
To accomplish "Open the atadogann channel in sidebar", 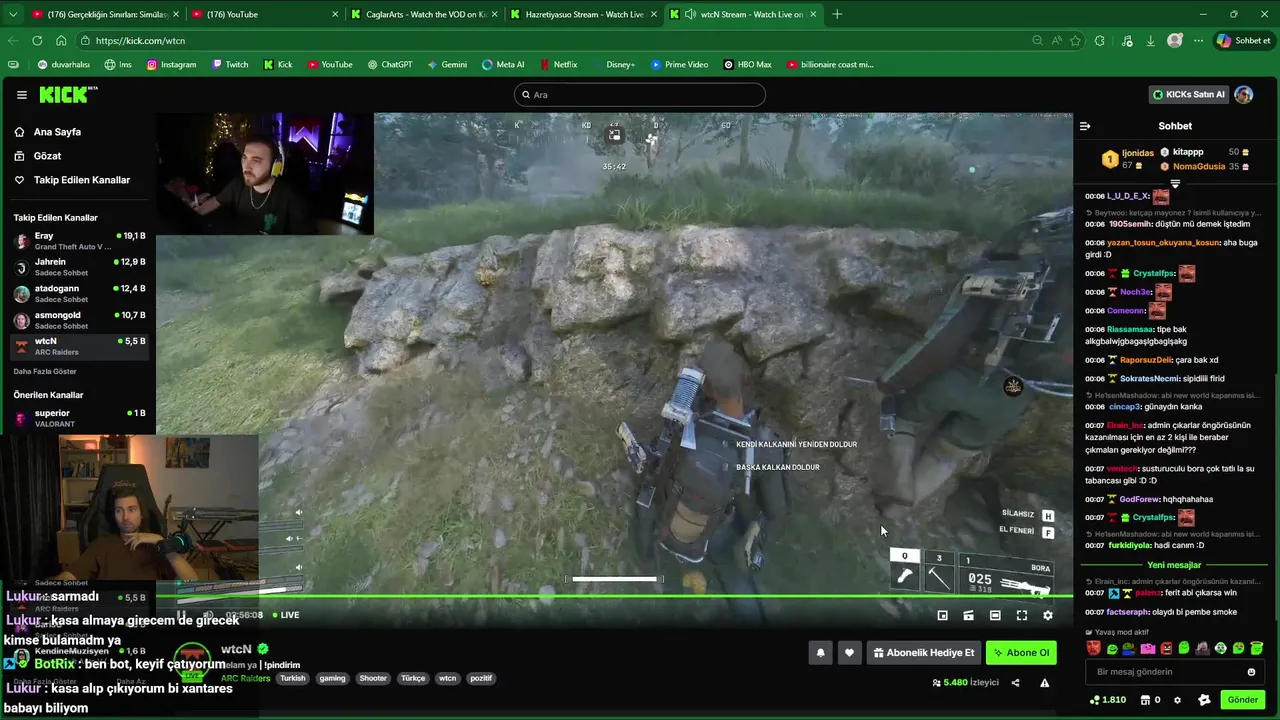I will tap(79, 294).
